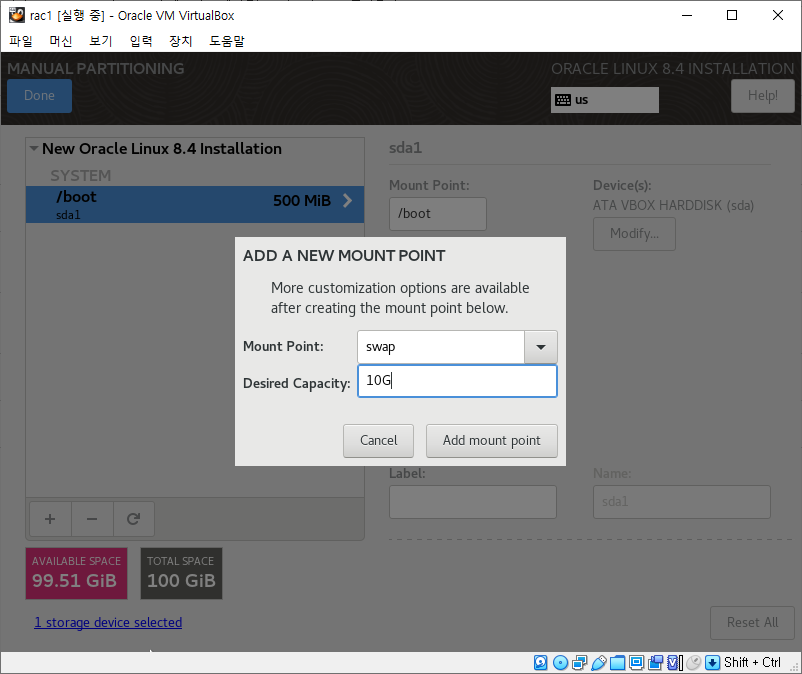This screenshot has width=802, height=674.
Task: Click the Label: field caption
Action: (407, 474)
